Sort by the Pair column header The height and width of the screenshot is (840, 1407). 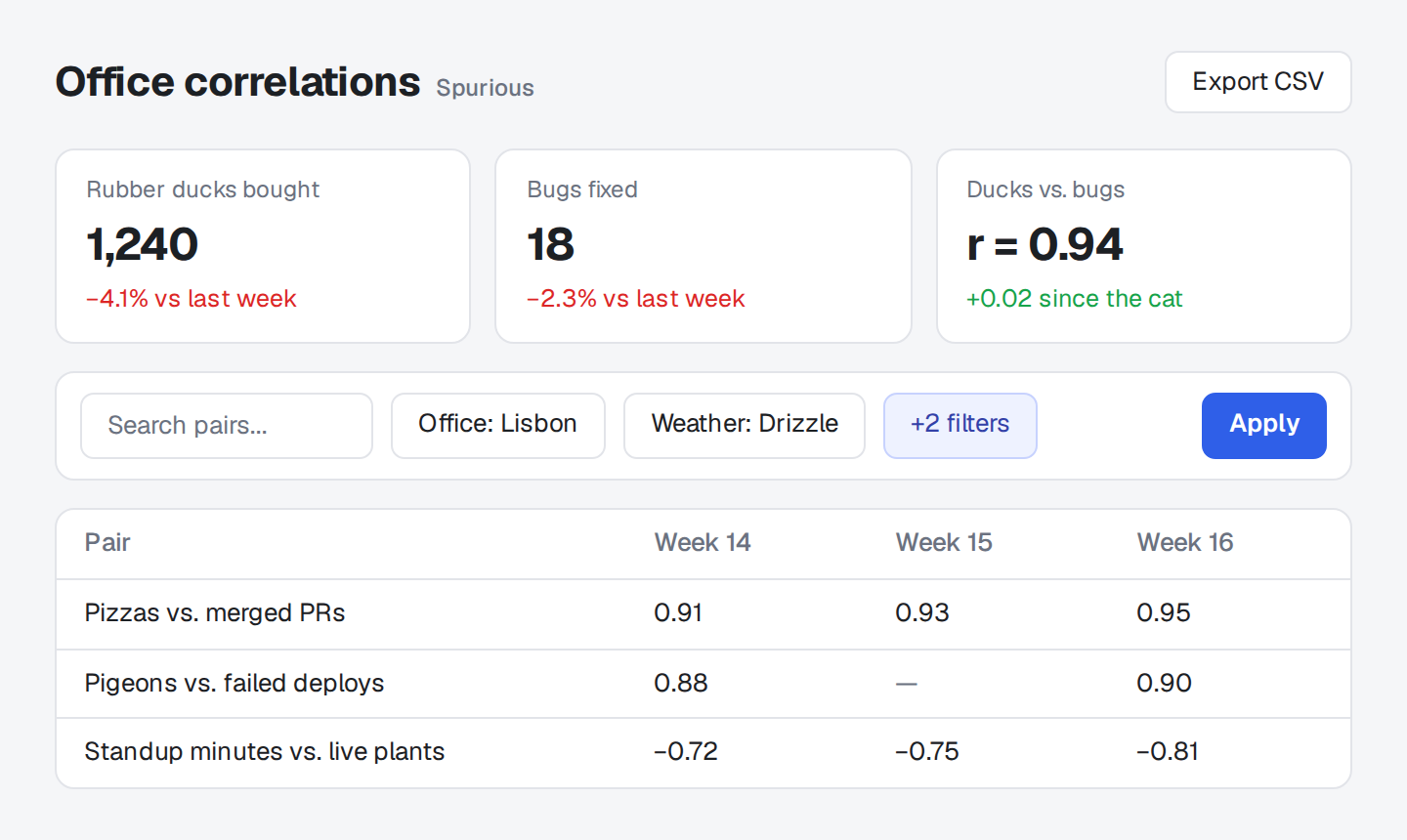point(107,543)
